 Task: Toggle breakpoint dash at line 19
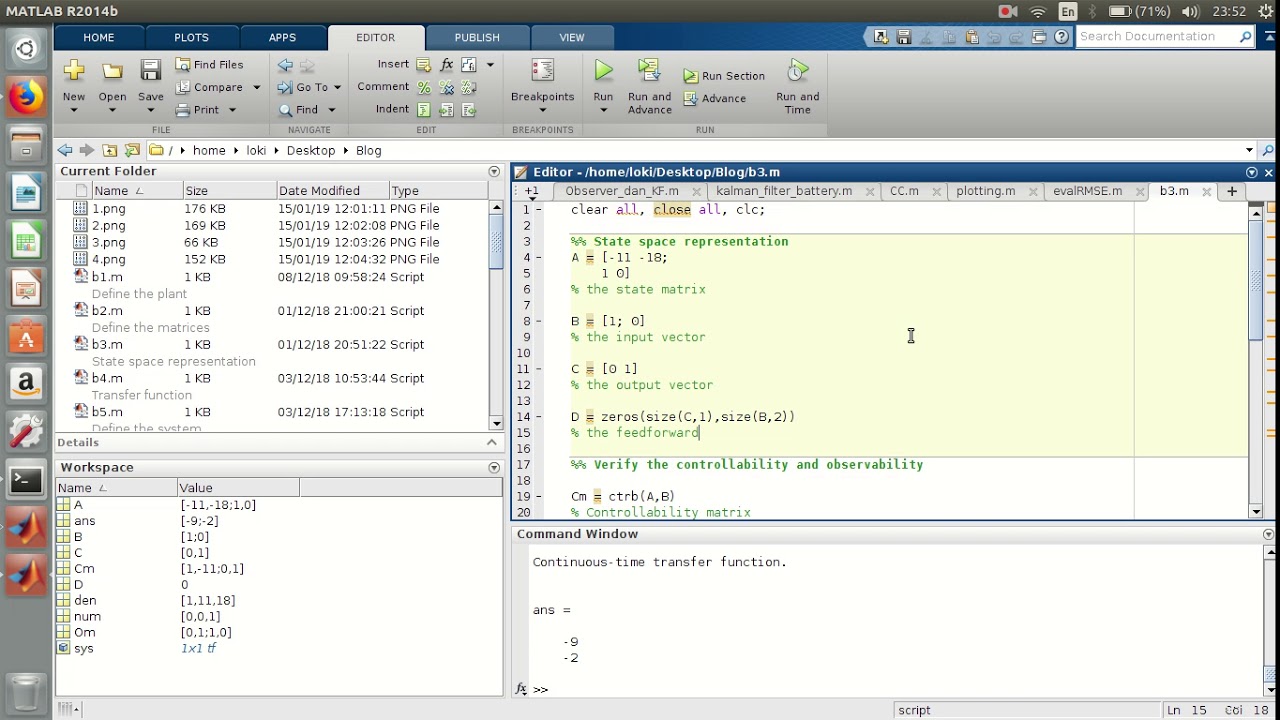click(x=538, y=496)
